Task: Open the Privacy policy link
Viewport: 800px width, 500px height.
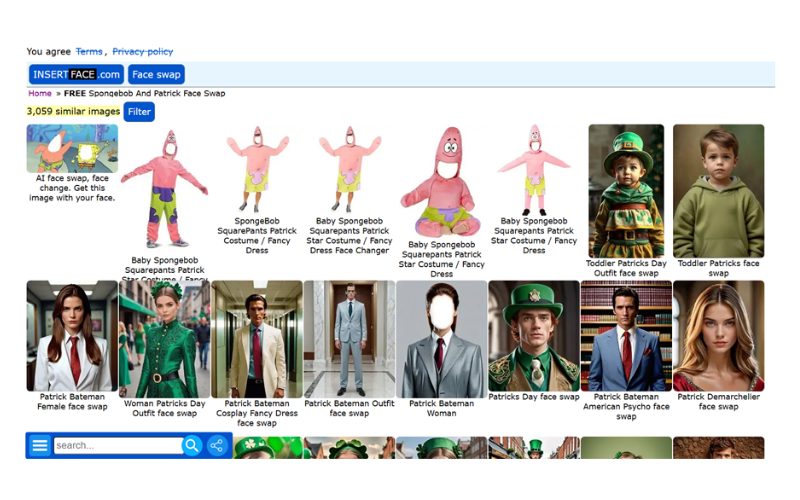Action: click(143, 52)
